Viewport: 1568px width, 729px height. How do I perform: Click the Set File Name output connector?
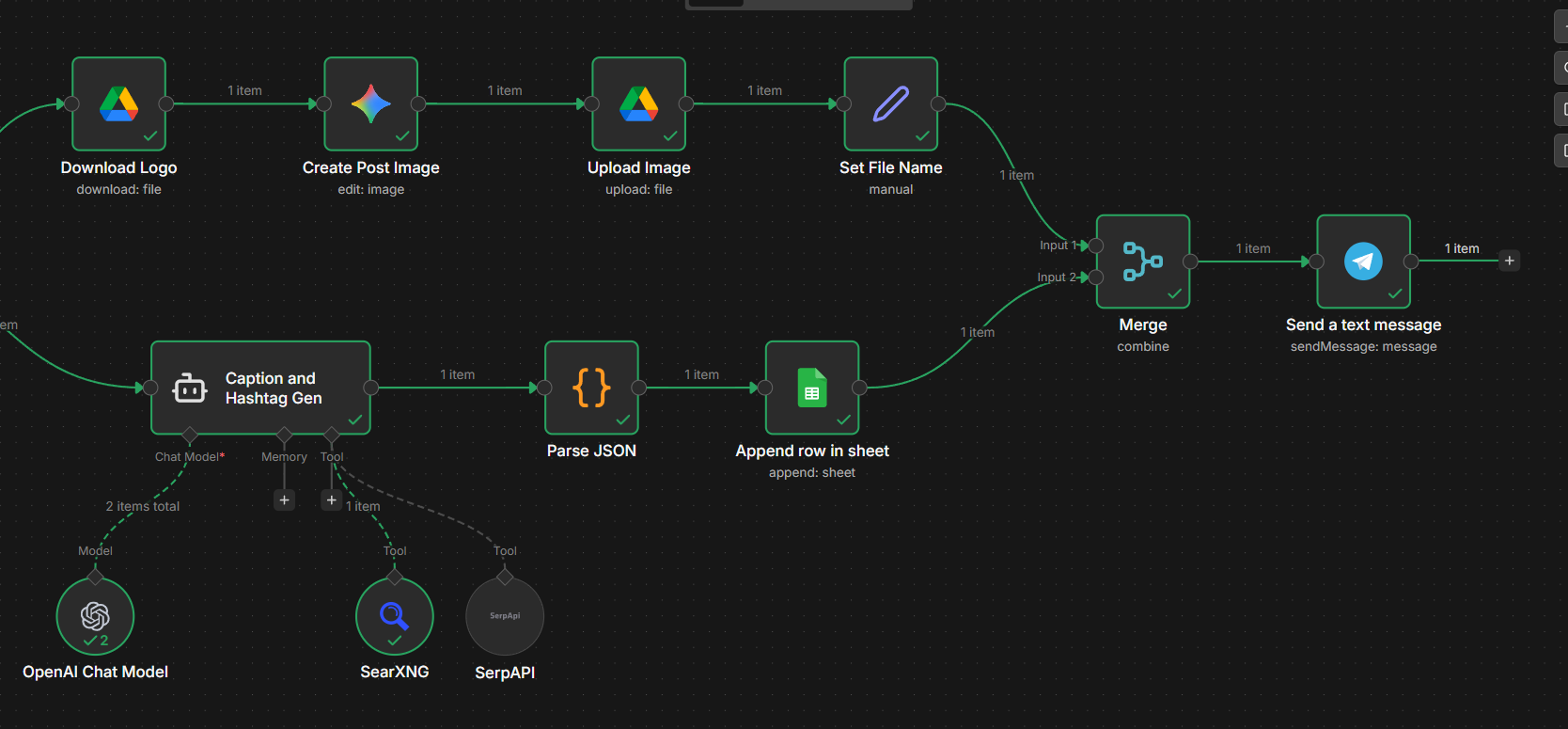(x=938, y=104)
